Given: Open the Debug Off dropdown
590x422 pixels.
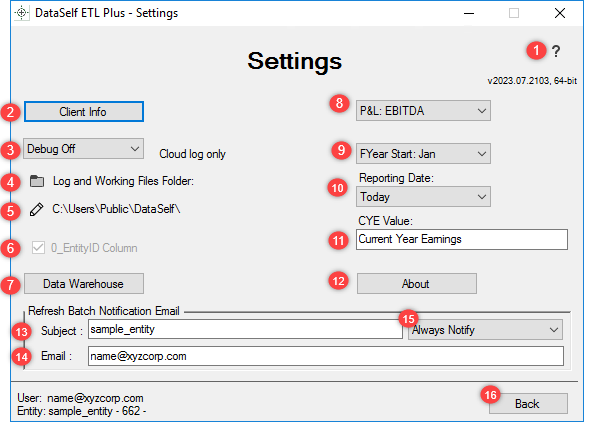Looking at the screenshot, I should tap(84, 149).
